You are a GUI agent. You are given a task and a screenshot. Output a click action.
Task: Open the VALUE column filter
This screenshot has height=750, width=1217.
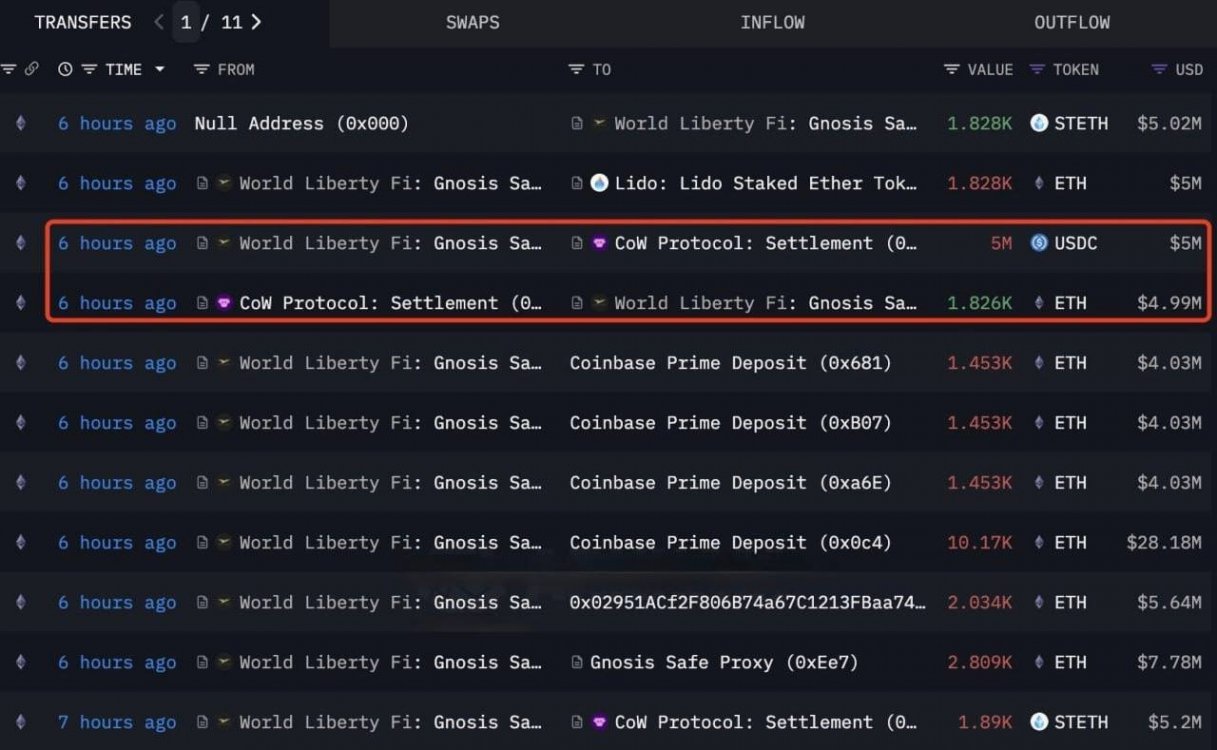[x=951, y=69]
